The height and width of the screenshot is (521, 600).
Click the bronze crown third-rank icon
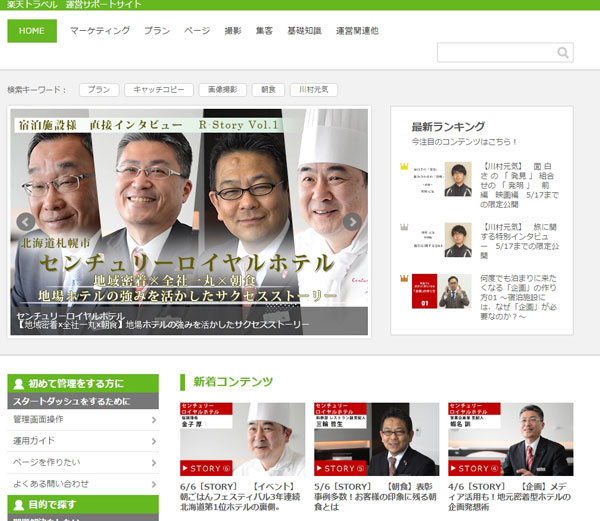pos(404,278)
